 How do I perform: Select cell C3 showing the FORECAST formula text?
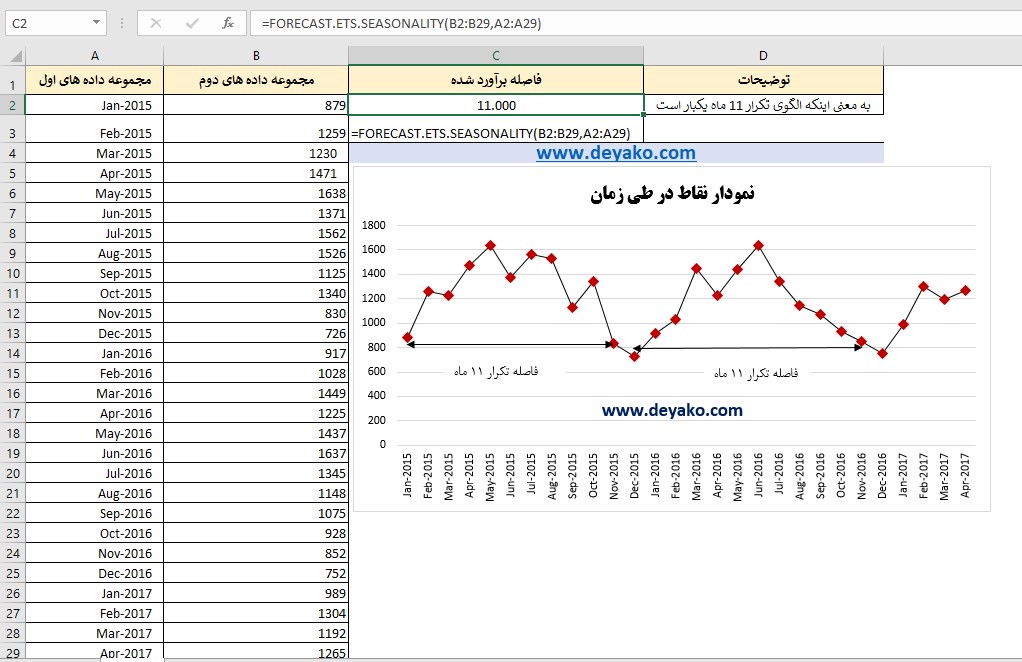click(496, 133)
